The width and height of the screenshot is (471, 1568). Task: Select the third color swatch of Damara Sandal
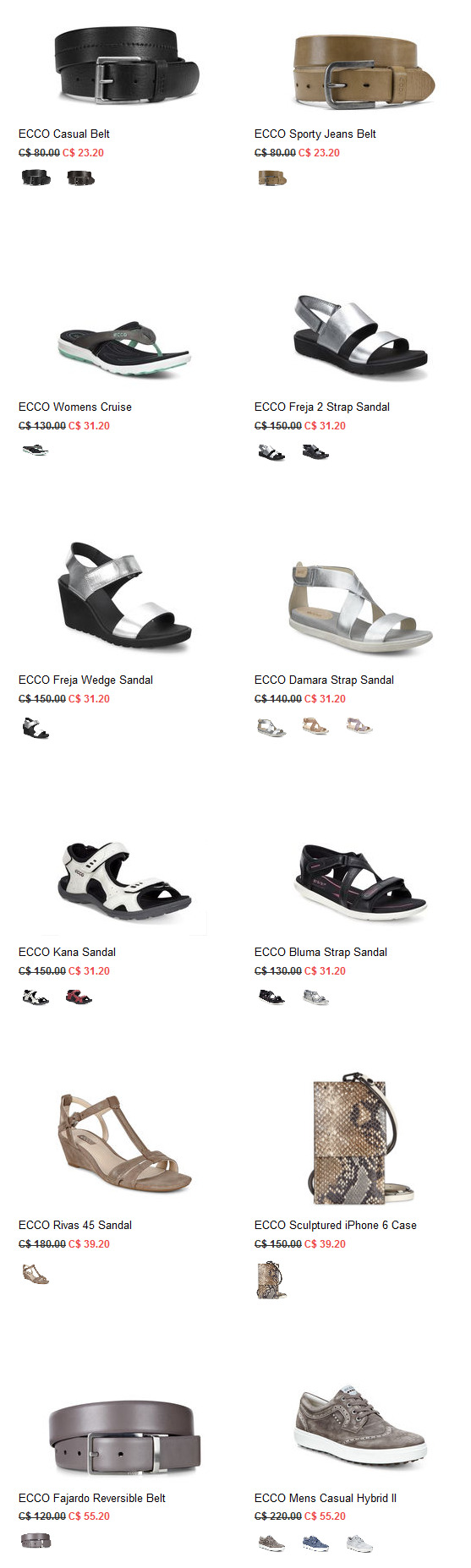pyautogui.click(x=359, y=726)
